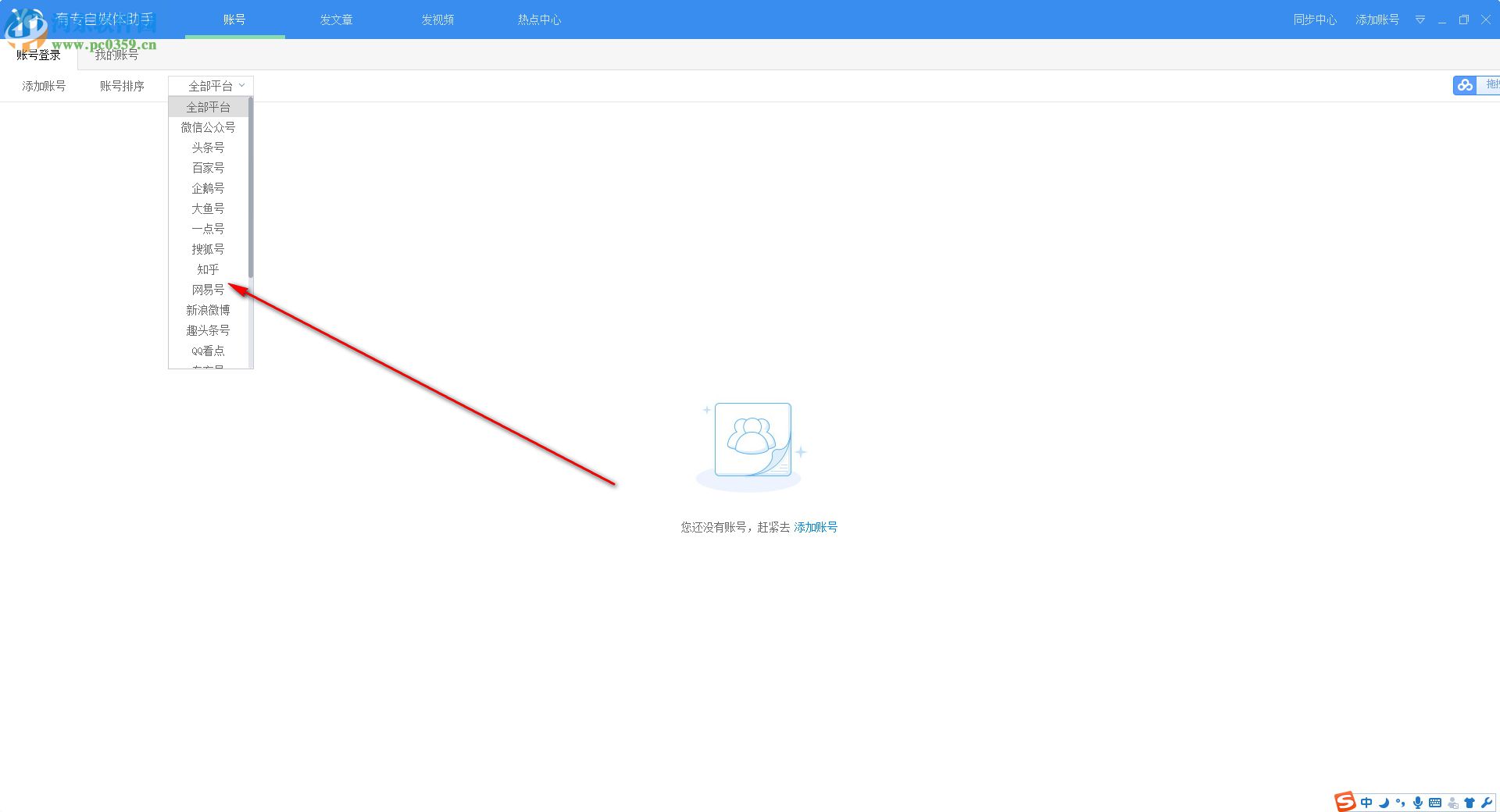Image resolution: width=1500 pixels, height=812 pixels.
Task: Toggle the 中 Chinese input mode icon
Action: 1366,803
